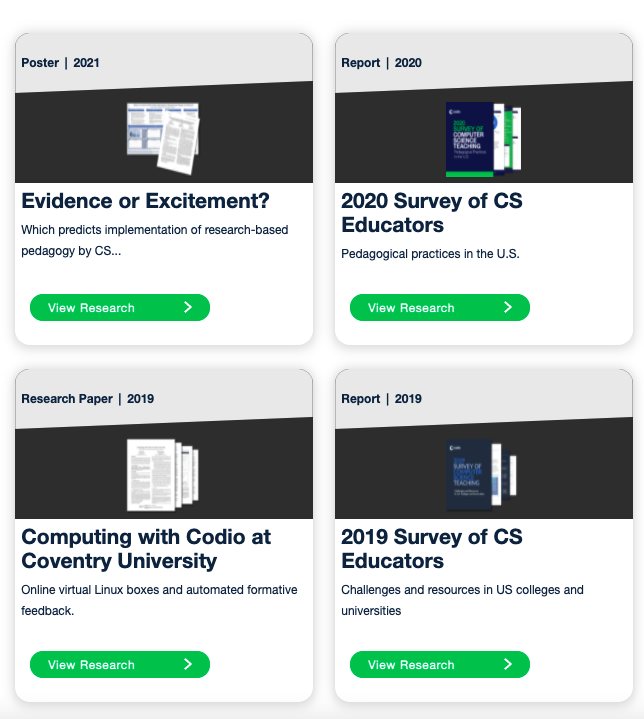Click the Evidence or Excitement? heading
Image resolution: width=644 pixels, height=719 pixels.
pyautogui.click(x=145, y=201)
